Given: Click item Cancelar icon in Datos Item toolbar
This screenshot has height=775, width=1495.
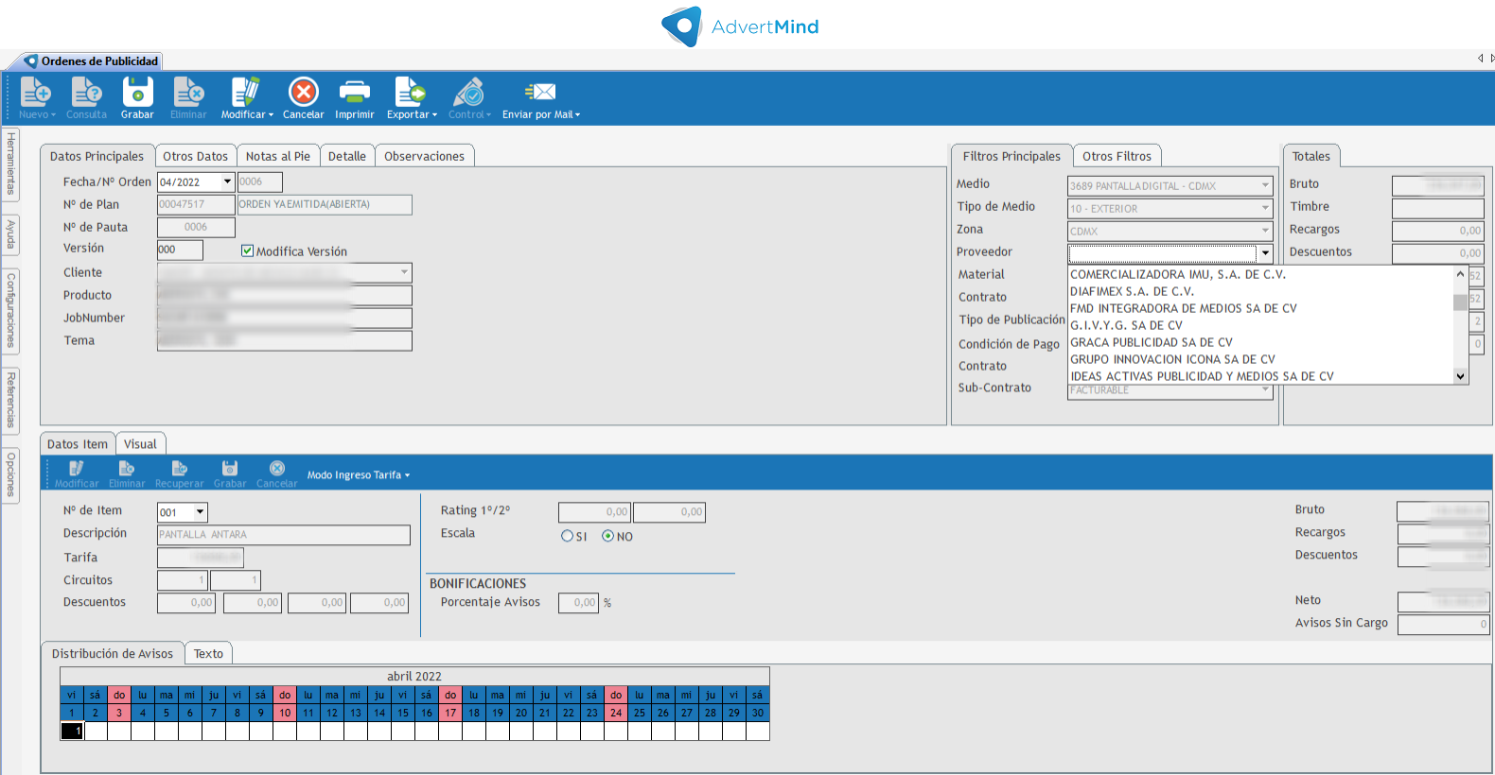Looking at the screenshot, I should 277,468.
